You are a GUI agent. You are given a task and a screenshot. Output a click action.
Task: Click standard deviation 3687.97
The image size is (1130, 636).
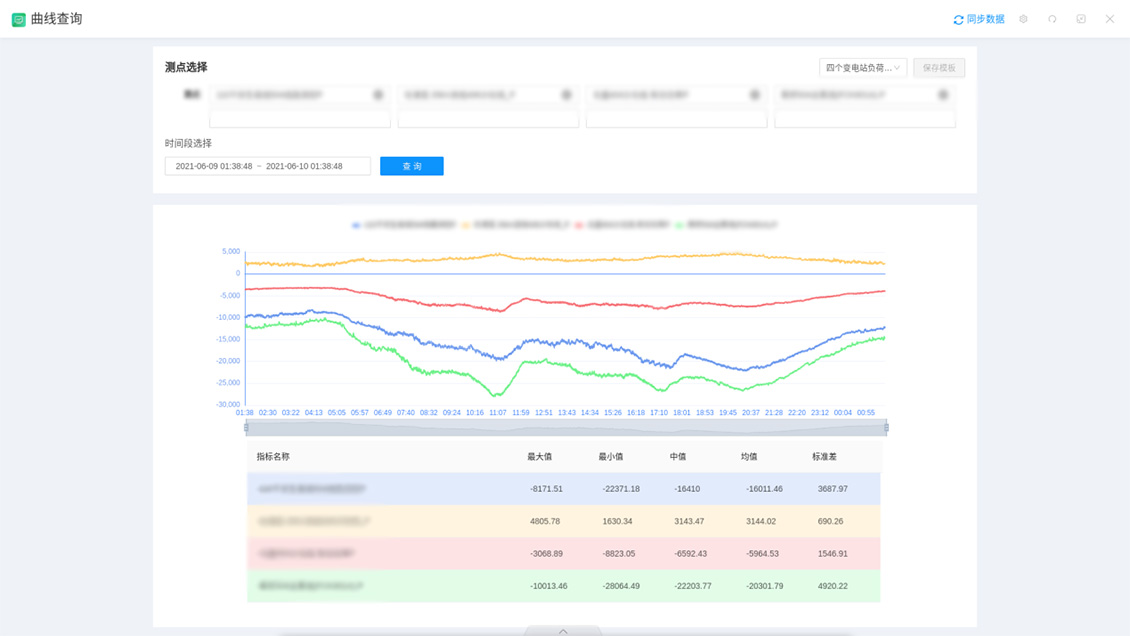pyautogui.click(x=832, y=489)
